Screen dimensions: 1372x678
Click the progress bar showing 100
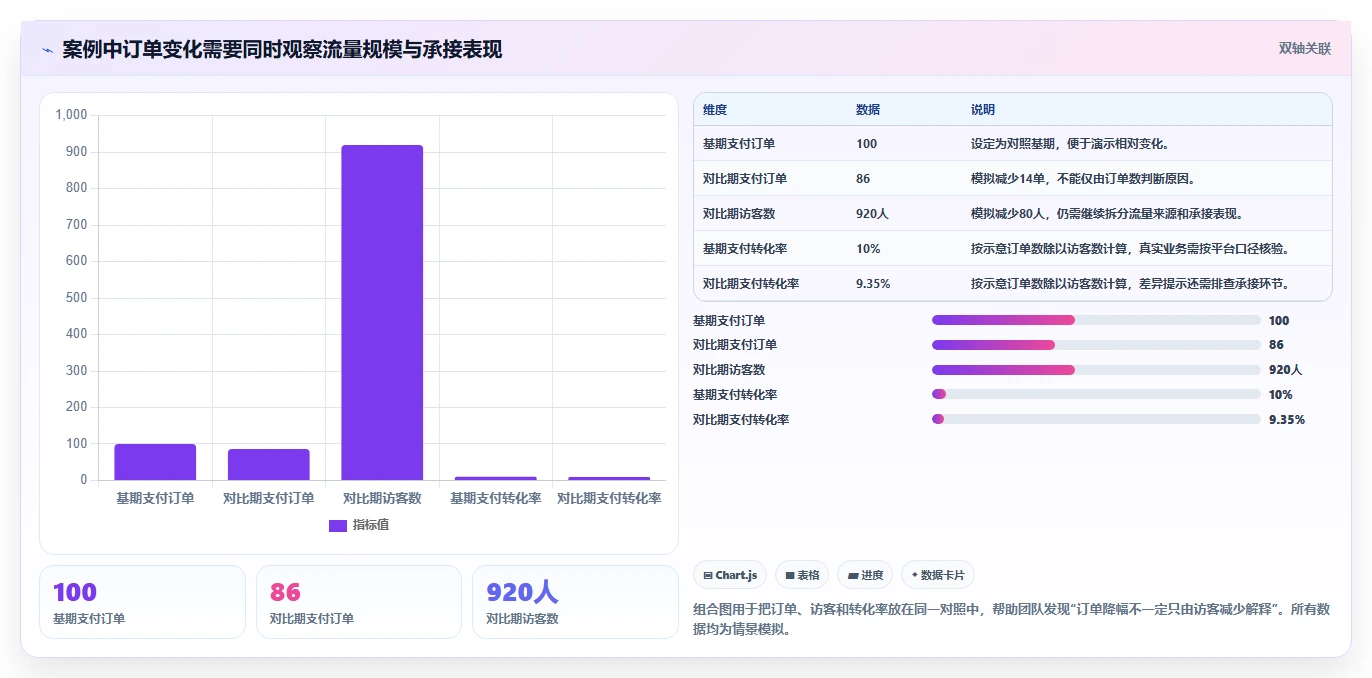pyautogui.click(x=1096, y=320)
